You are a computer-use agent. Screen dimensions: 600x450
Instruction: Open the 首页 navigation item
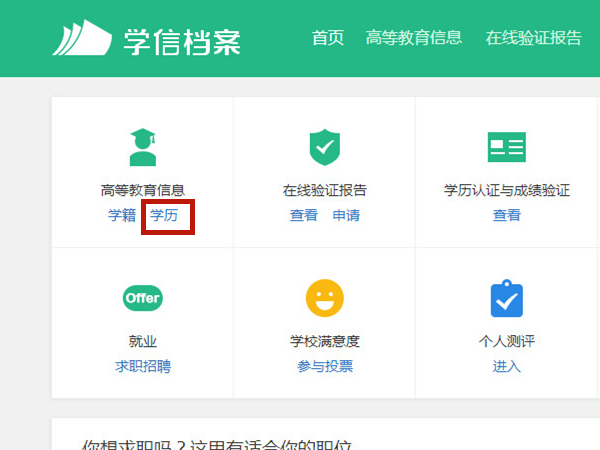328,38
